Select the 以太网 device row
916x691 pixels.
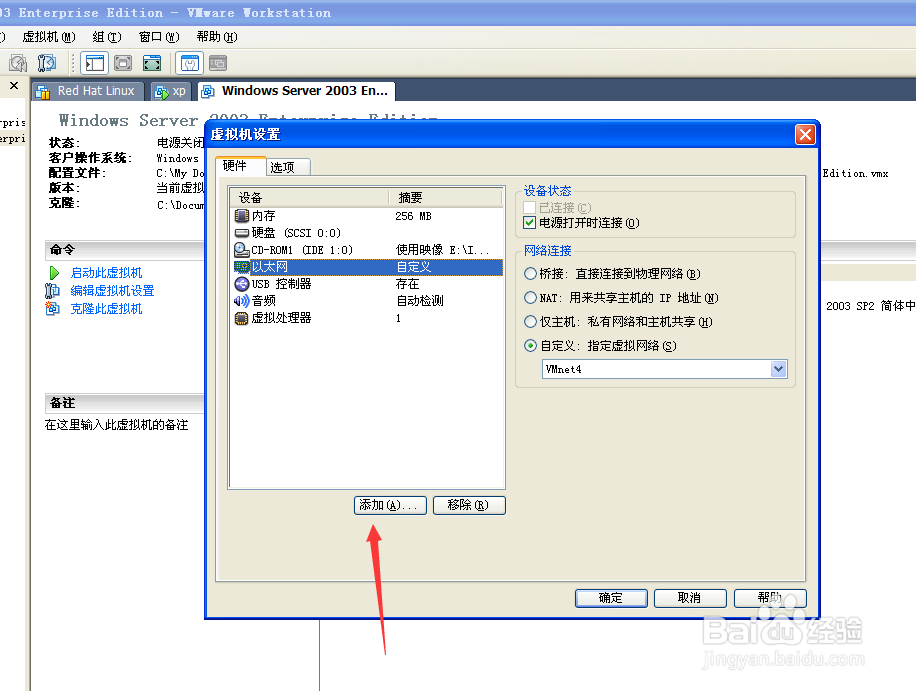click(x=367, y=267)
